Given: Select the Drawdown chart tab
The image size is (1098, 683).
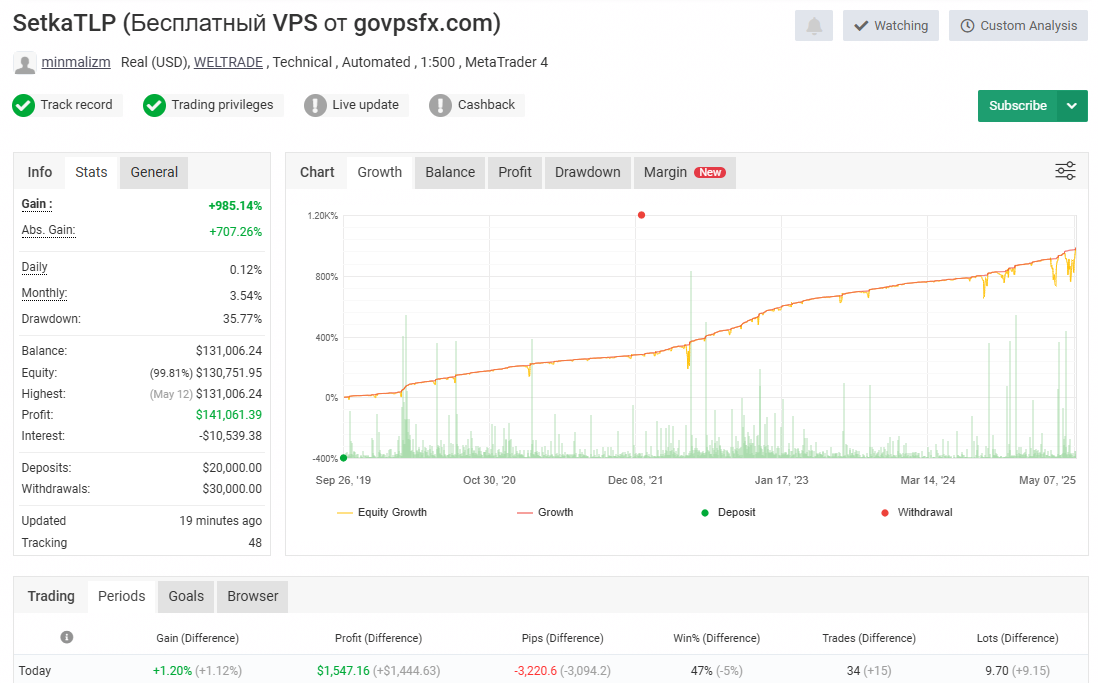Looking at the screenshot, I should (588, 172).
